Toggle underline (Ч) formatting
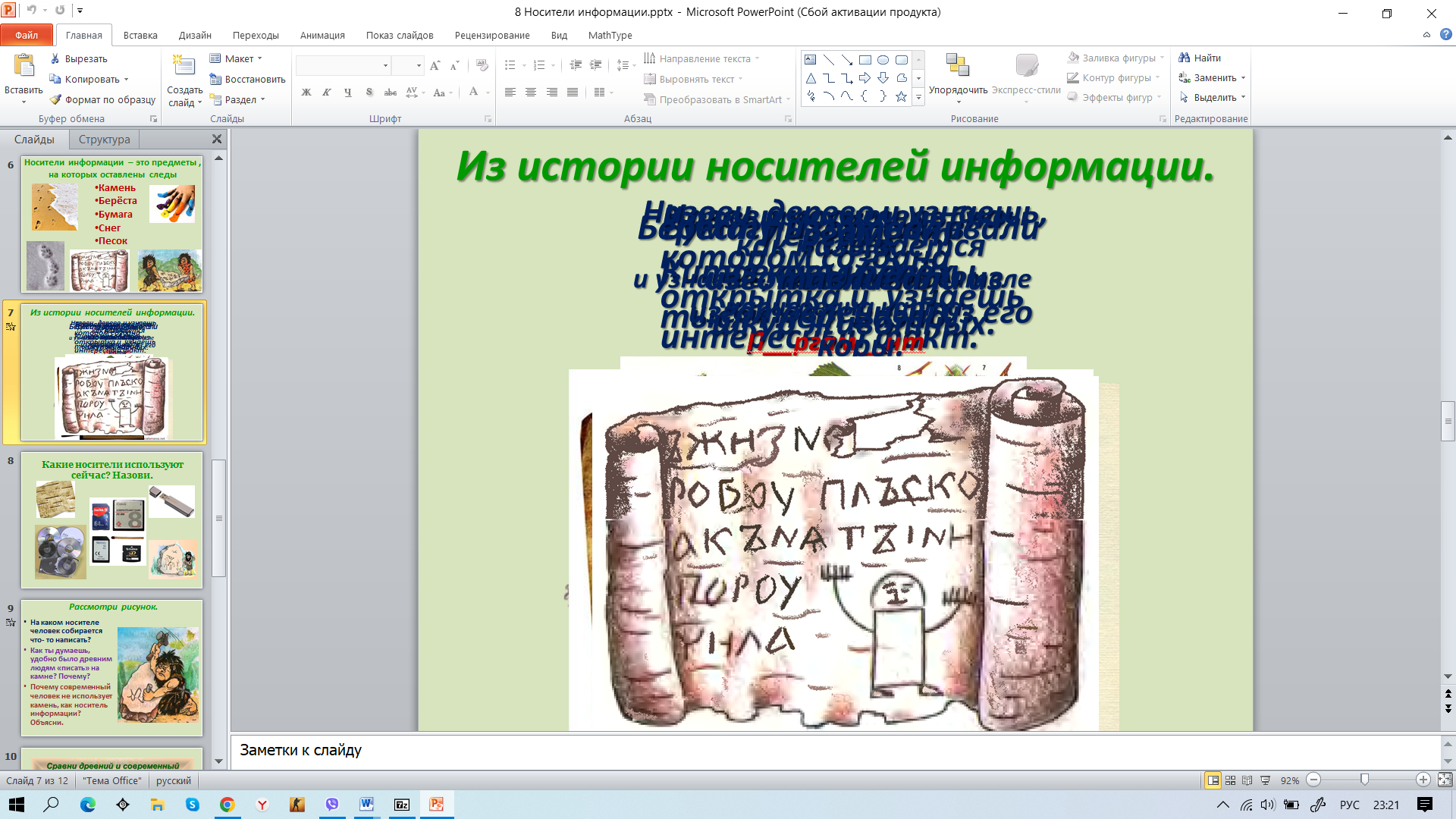Image resolution: width=1456 pixels, height=819 pixels. (348, 93)
